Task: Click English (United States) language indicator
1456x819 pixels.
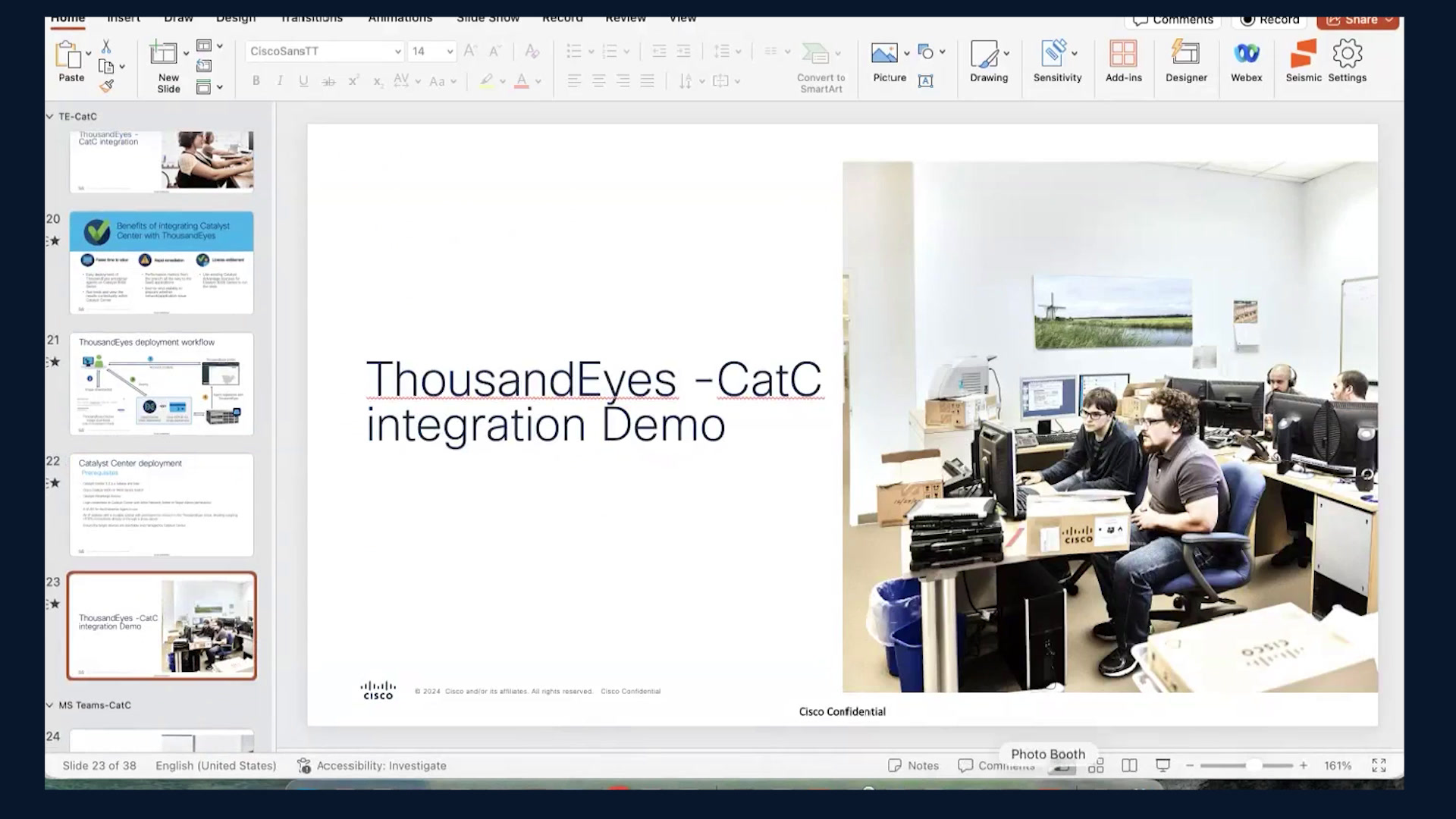Action: pyautogui.click(x=216, y=766)
